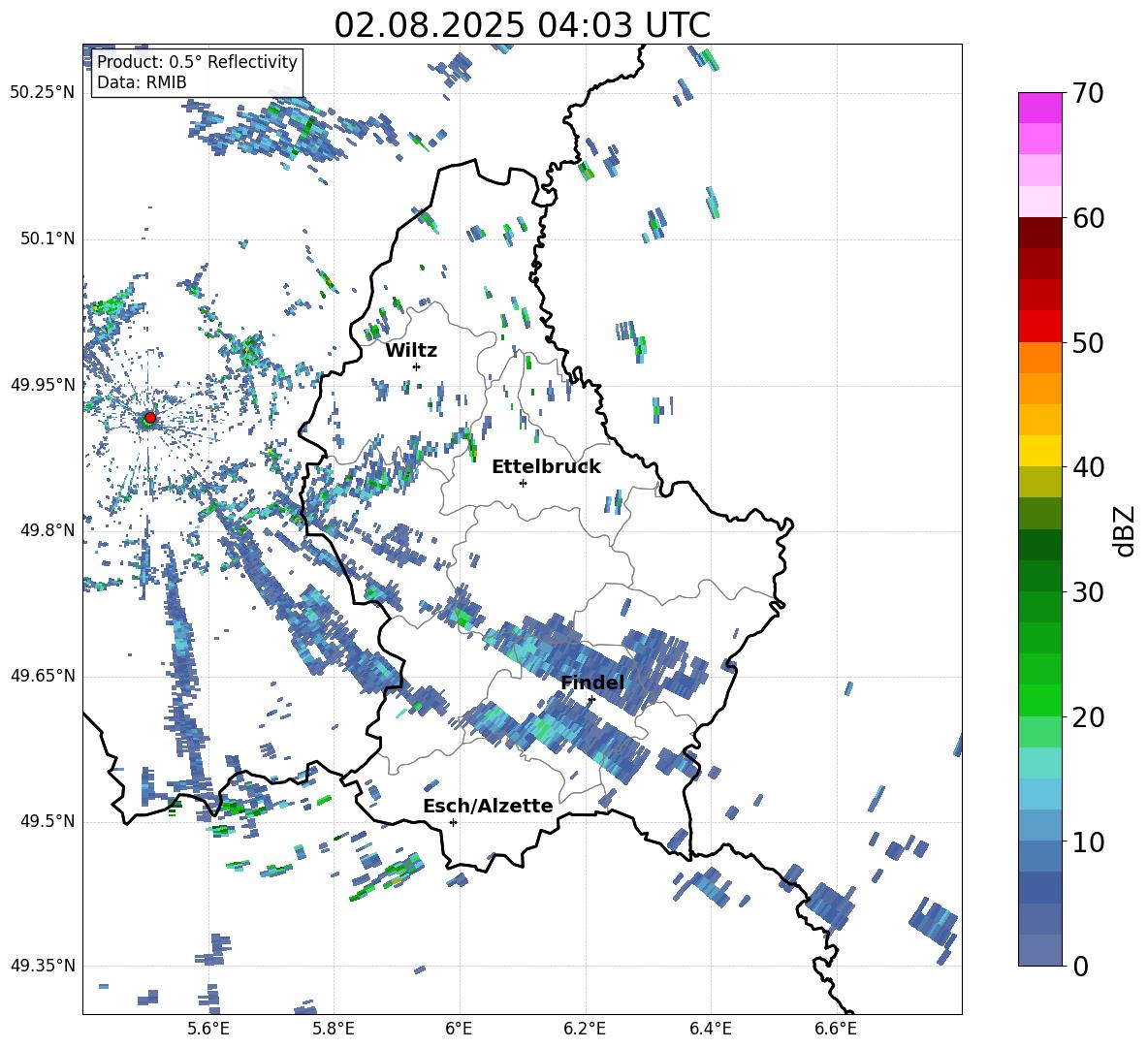
Task: Click the colorbar 0 tick label
Action: [x=1080, y=966]
